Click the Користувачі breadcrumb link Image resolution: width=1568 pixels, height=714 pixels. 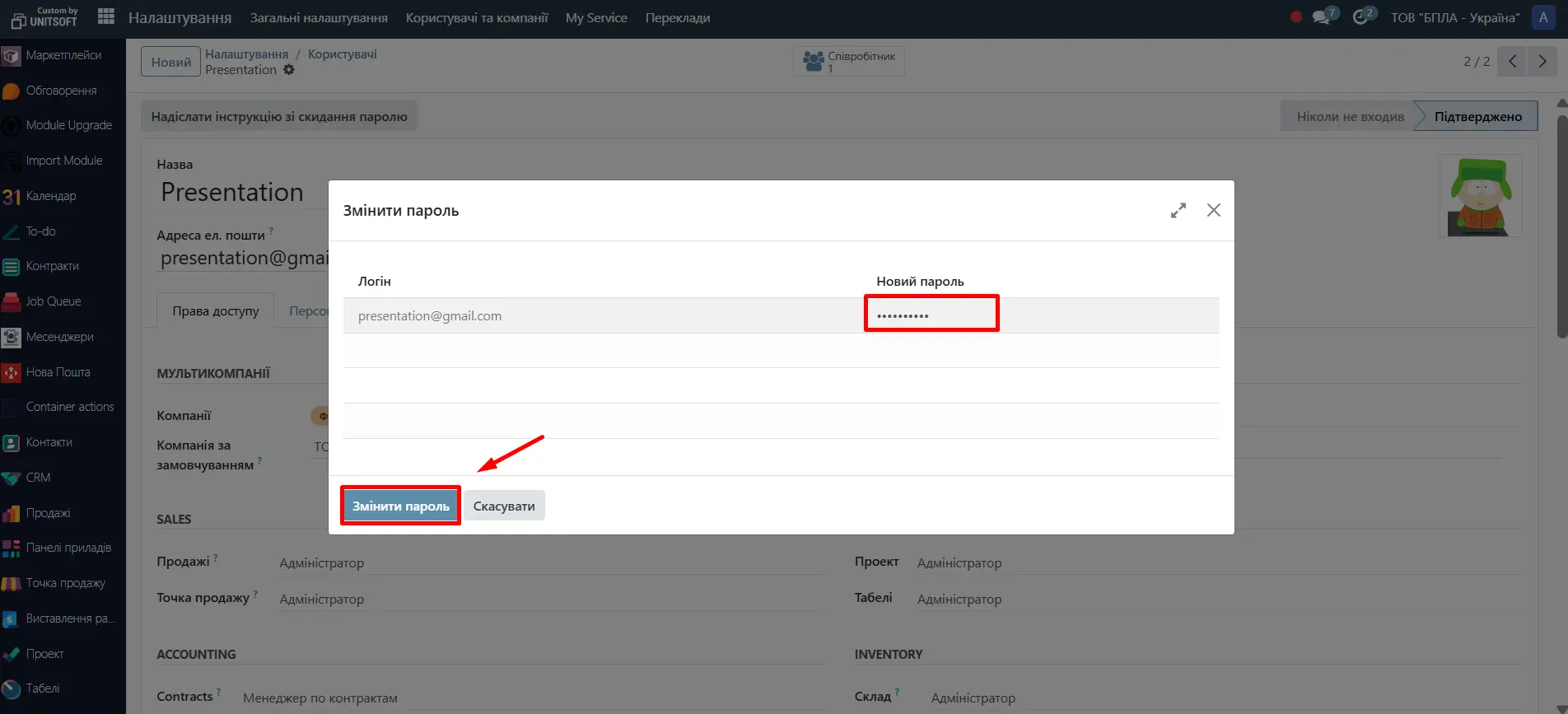tap(342, 54)
